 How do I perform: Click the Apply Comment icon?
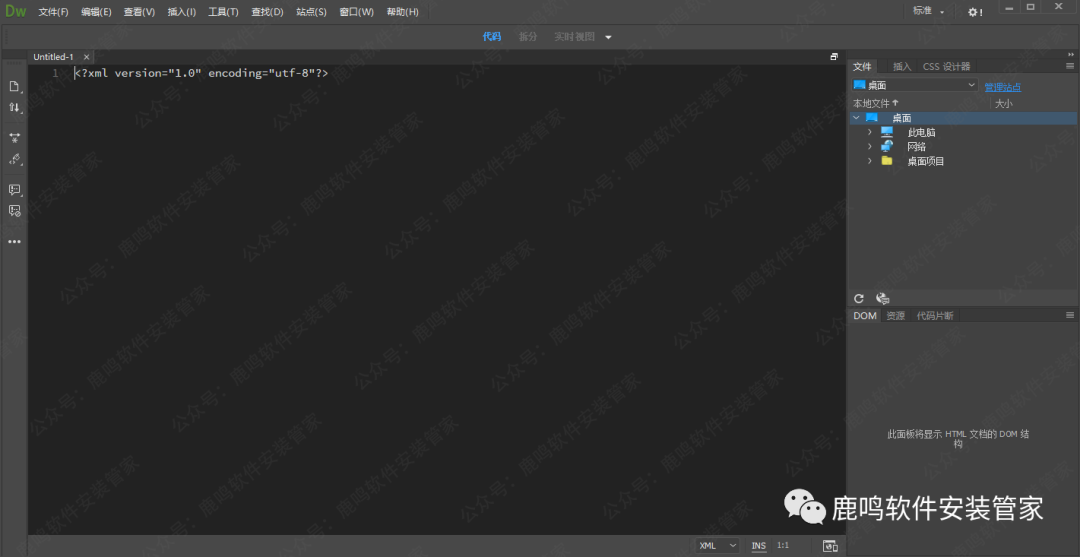pos(14,189)
